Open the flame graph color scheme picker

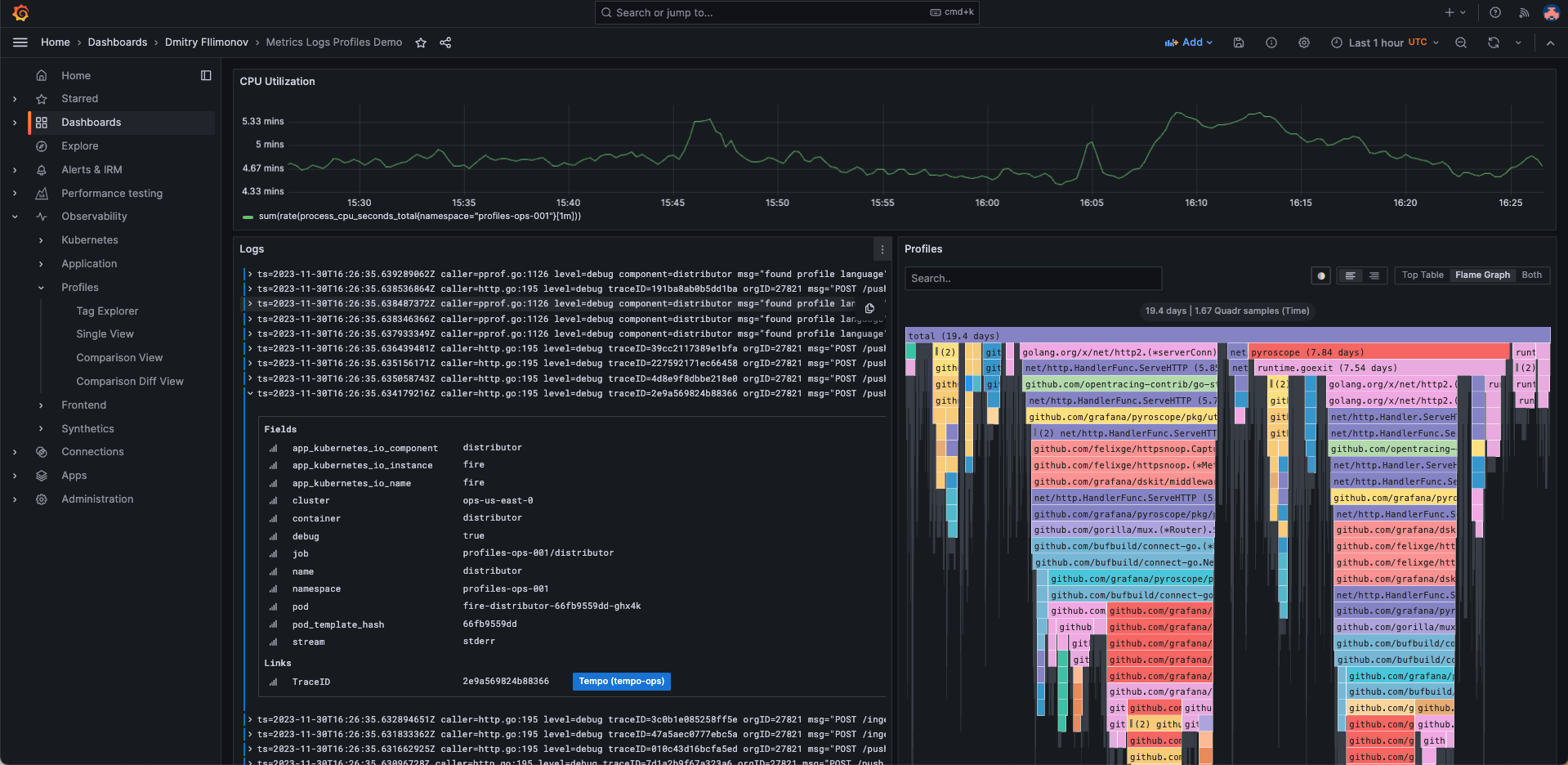[1320, 275]
